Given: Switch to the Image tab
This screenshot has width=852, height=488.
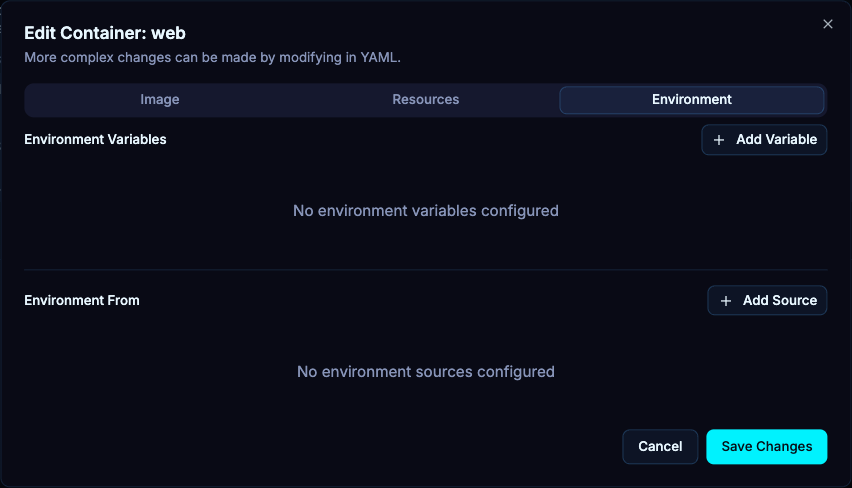Looking at the screenshot, I should (x=160, y=99).
